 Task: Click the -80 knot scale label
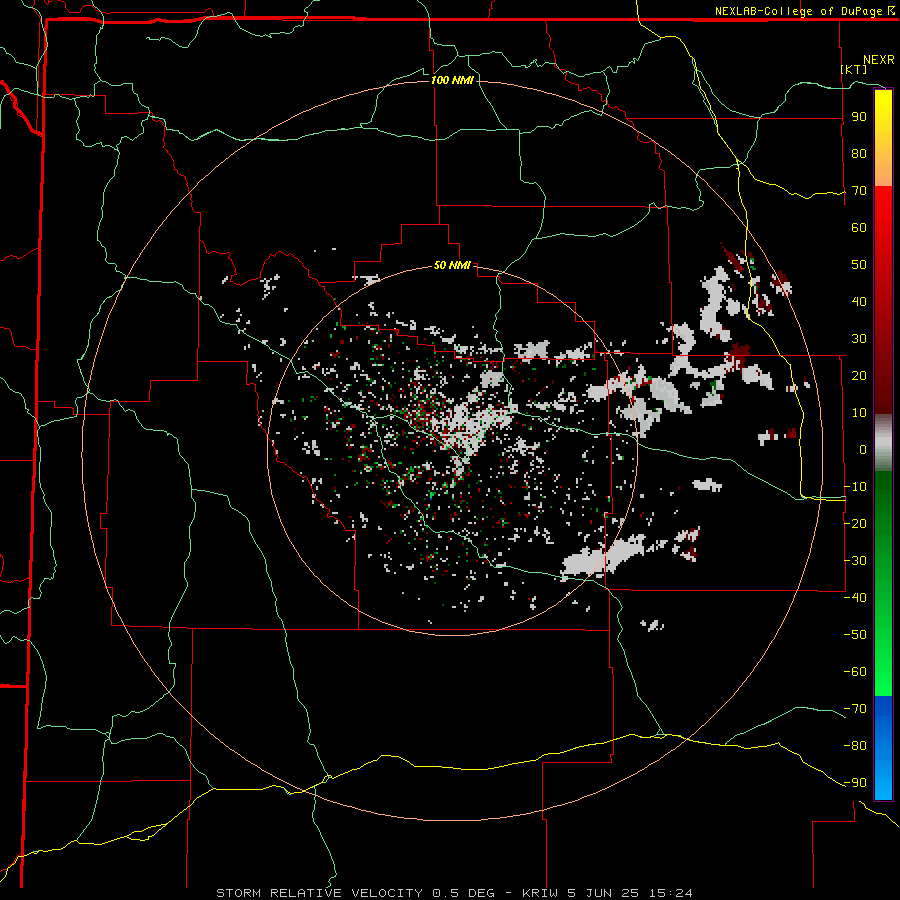coord(855,746)
